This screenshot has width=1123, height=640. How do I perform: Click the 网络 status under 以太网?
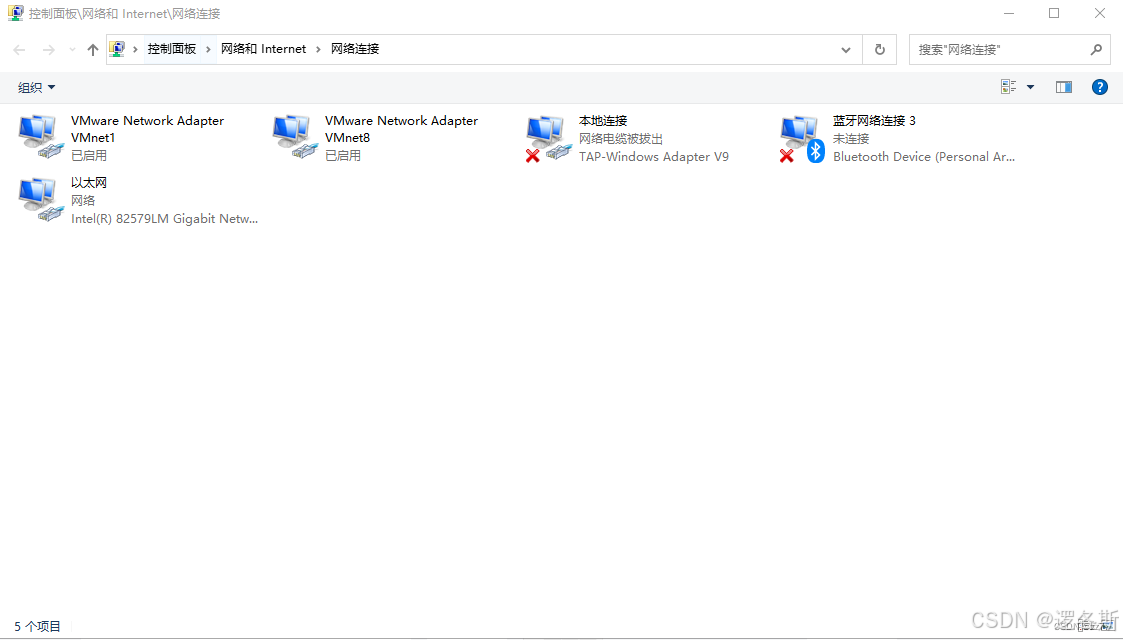click(83, 200)
